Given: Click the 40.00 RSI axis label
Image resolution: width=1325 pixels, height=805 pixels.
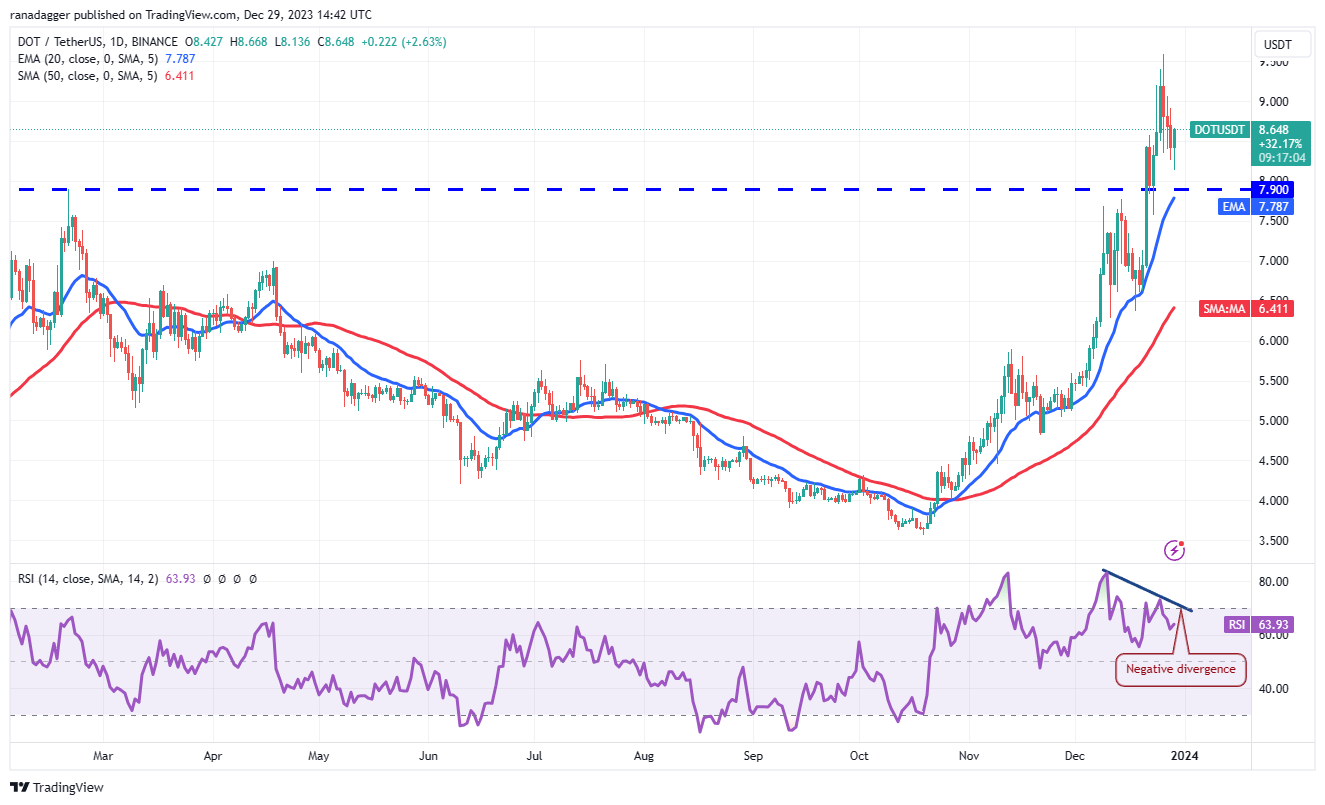Looking at the screenshot, I should (1273, 689).
